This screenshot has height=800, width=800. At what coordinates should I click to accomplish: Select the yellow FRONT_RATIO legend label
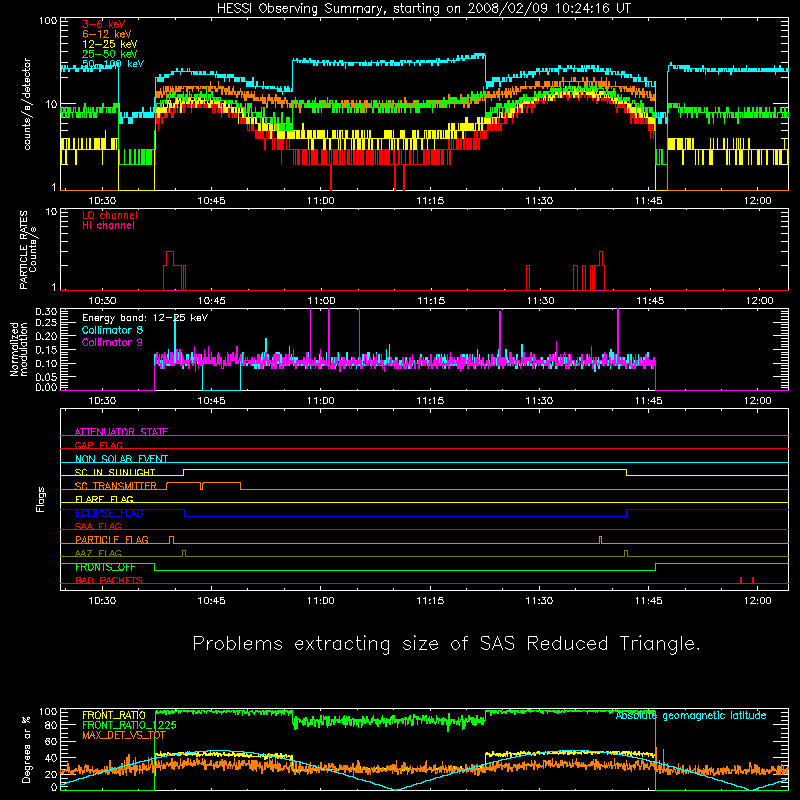pos(114,715)
